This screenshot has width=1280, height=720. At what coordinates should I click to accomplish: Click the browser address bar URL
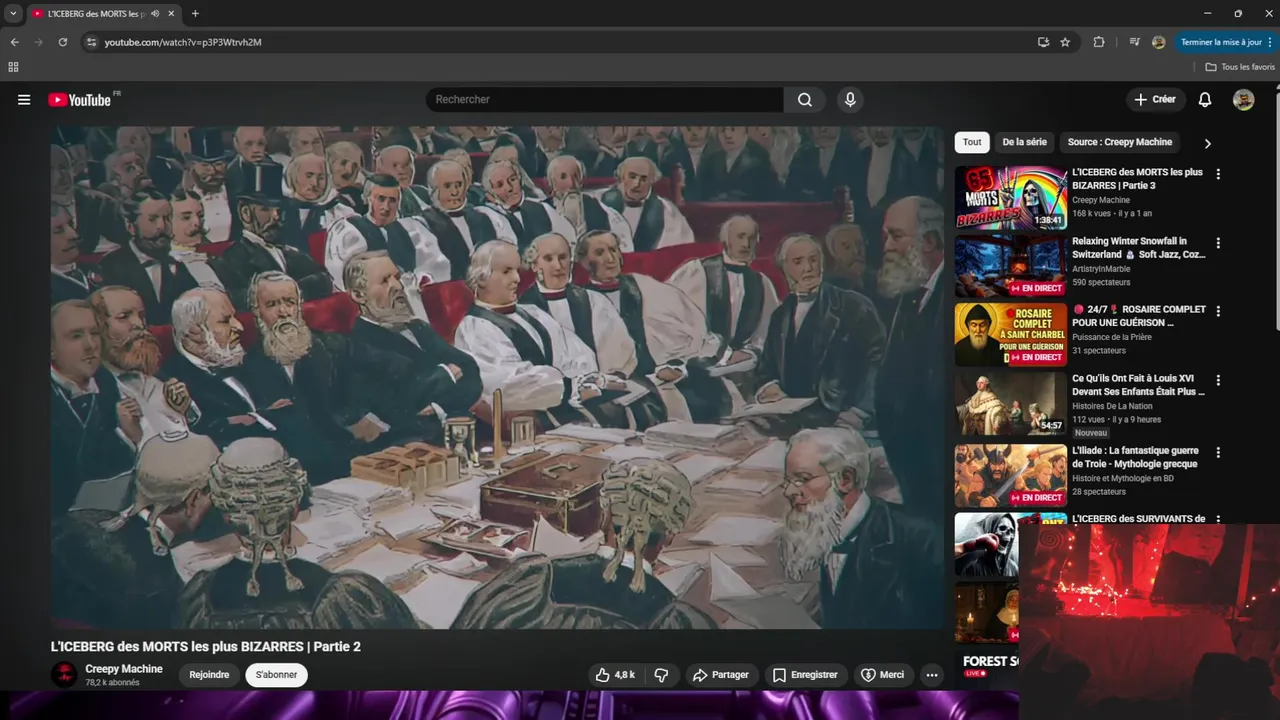(x=183, y=42)
